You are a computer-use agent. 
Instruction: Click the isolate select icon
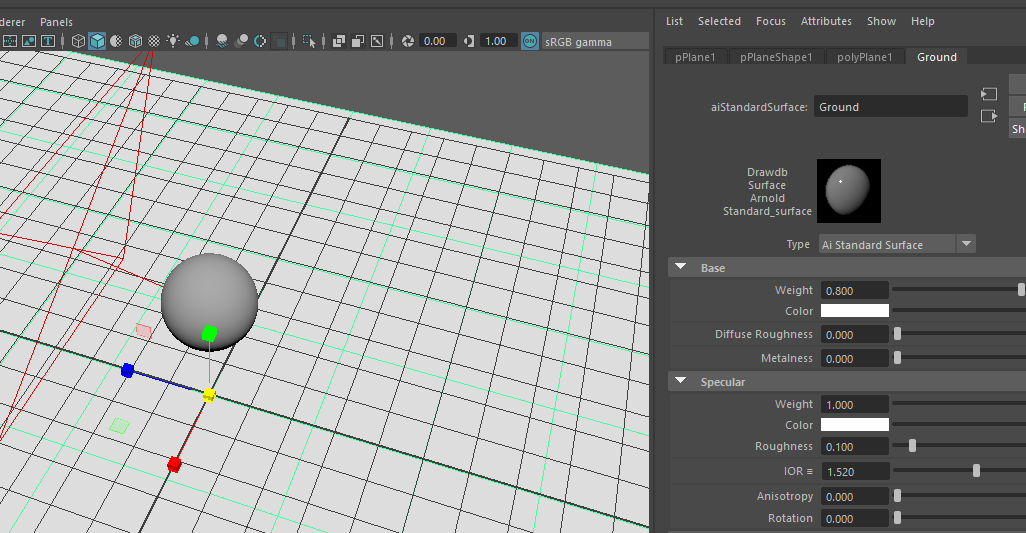tap(309, 41)
